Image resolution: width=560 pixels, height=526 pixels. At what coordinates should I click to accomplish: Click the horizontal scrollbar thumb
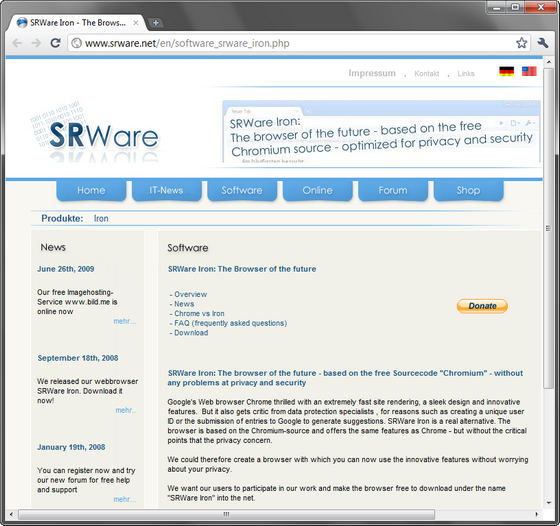226,514
